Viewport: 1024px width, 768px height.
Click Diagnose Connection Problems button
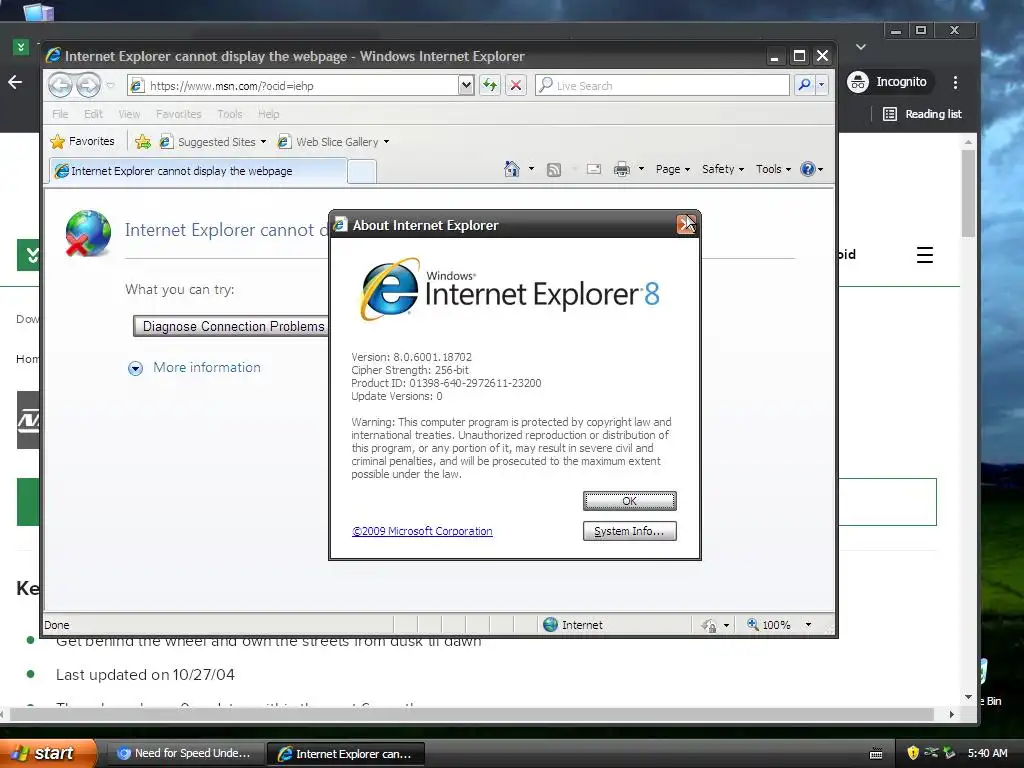(x=231, y=326)
